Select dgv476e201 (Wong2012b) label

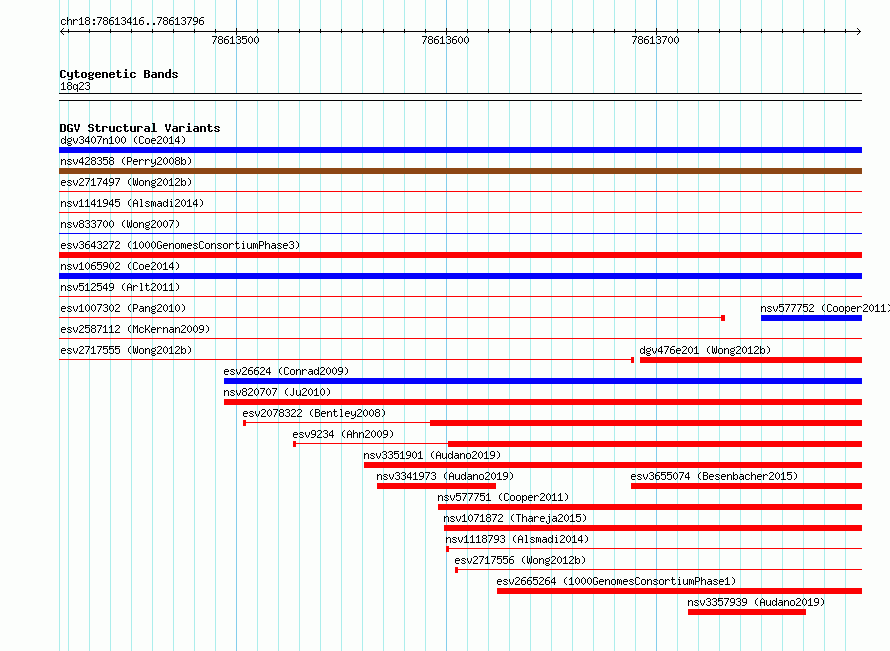point(705,350)
